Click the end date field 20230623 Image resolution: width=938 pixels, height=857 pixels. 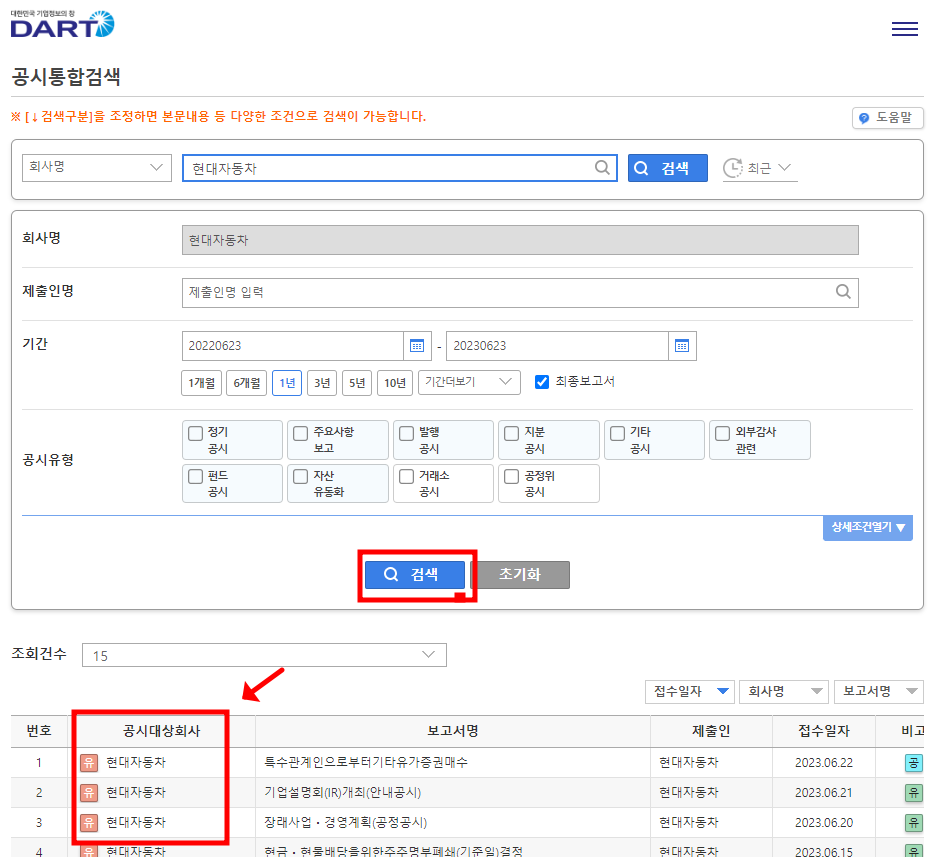click(x=558, y=346)
